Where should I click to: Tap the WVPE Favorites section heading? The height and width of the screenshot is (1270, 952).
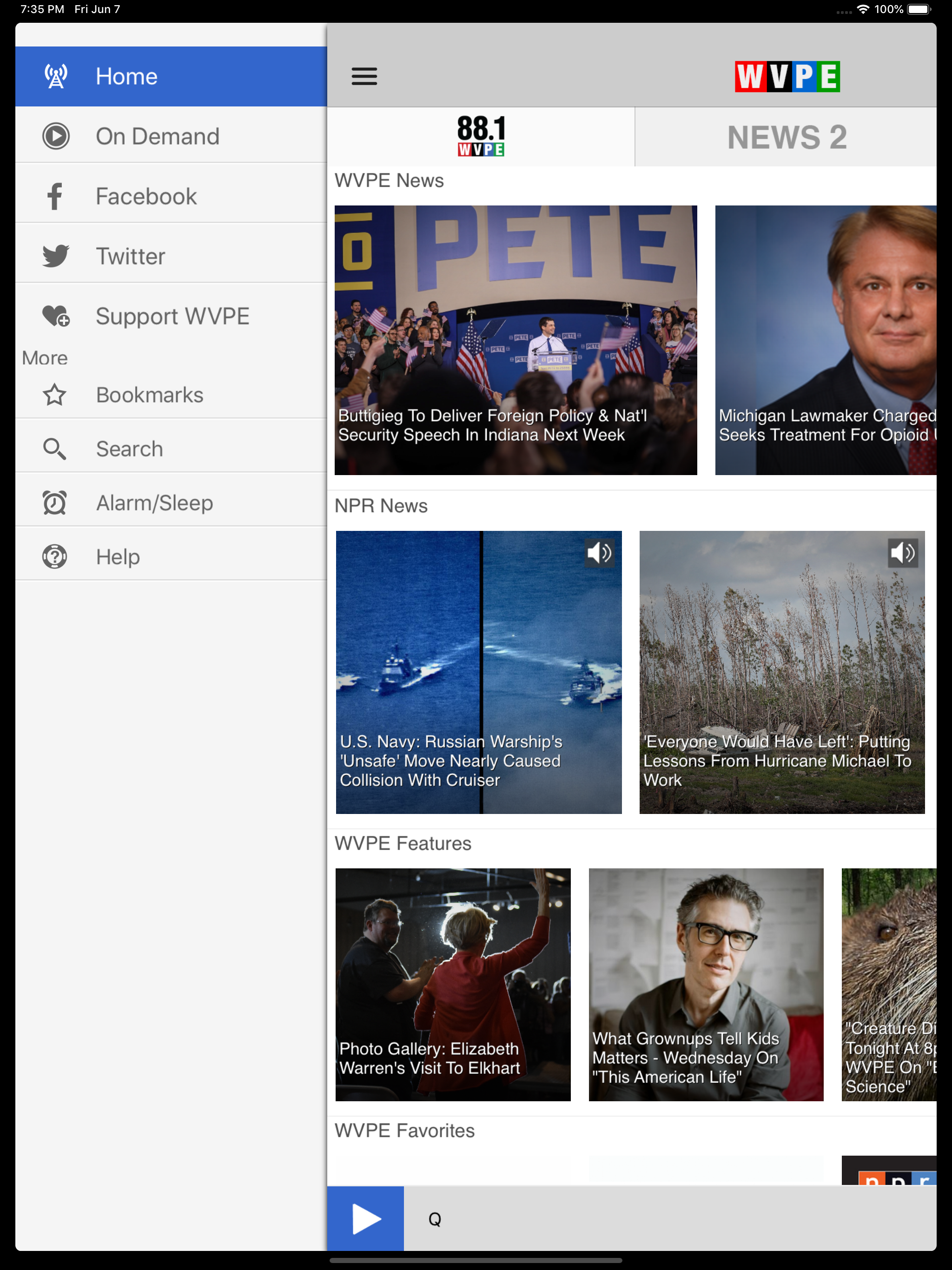click(x=405, y=1131)
